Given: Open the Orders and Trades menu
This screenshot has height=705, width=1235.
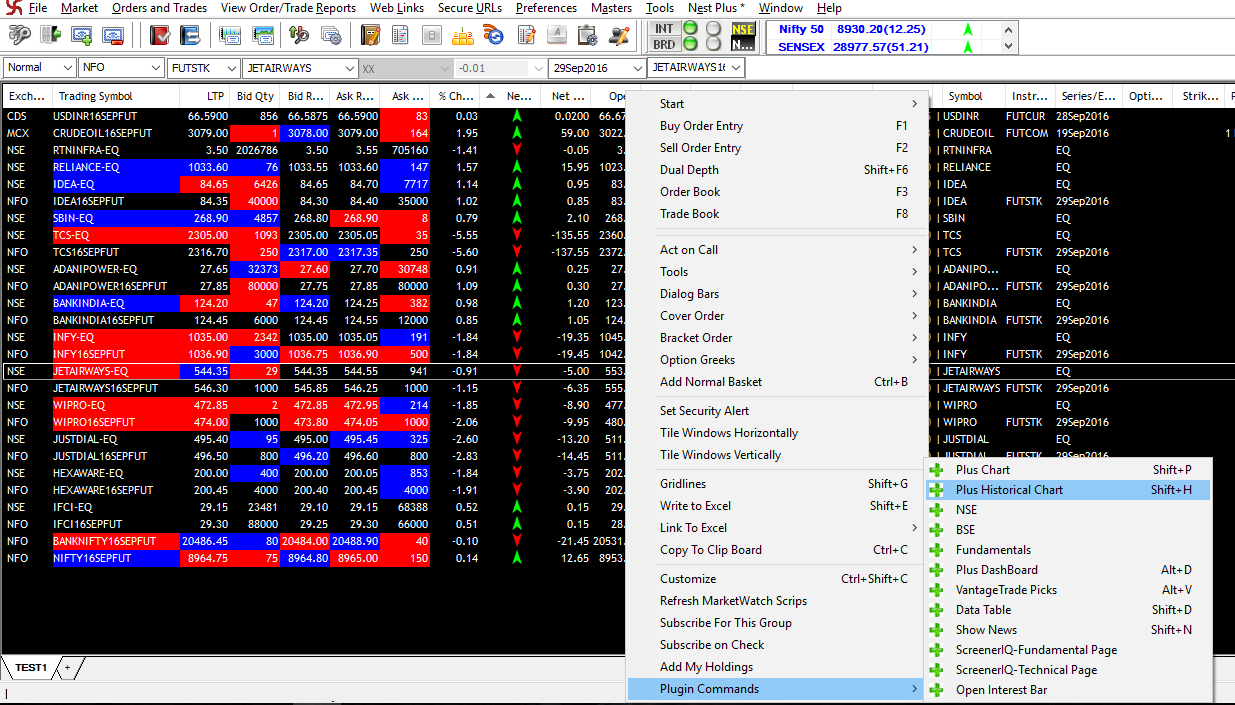Looking at the screenshot, I should point(159,8).
